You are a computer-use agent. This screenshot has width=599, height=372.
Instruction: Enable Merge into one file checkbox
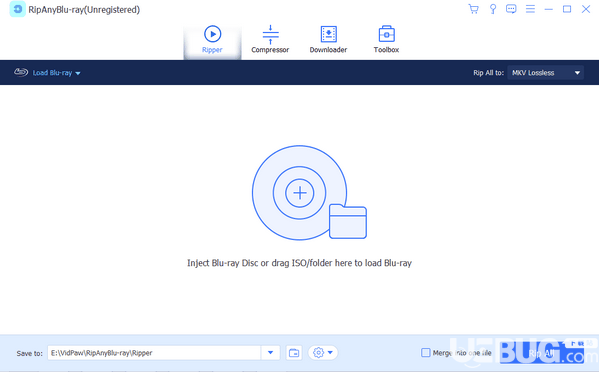(426, 353)
